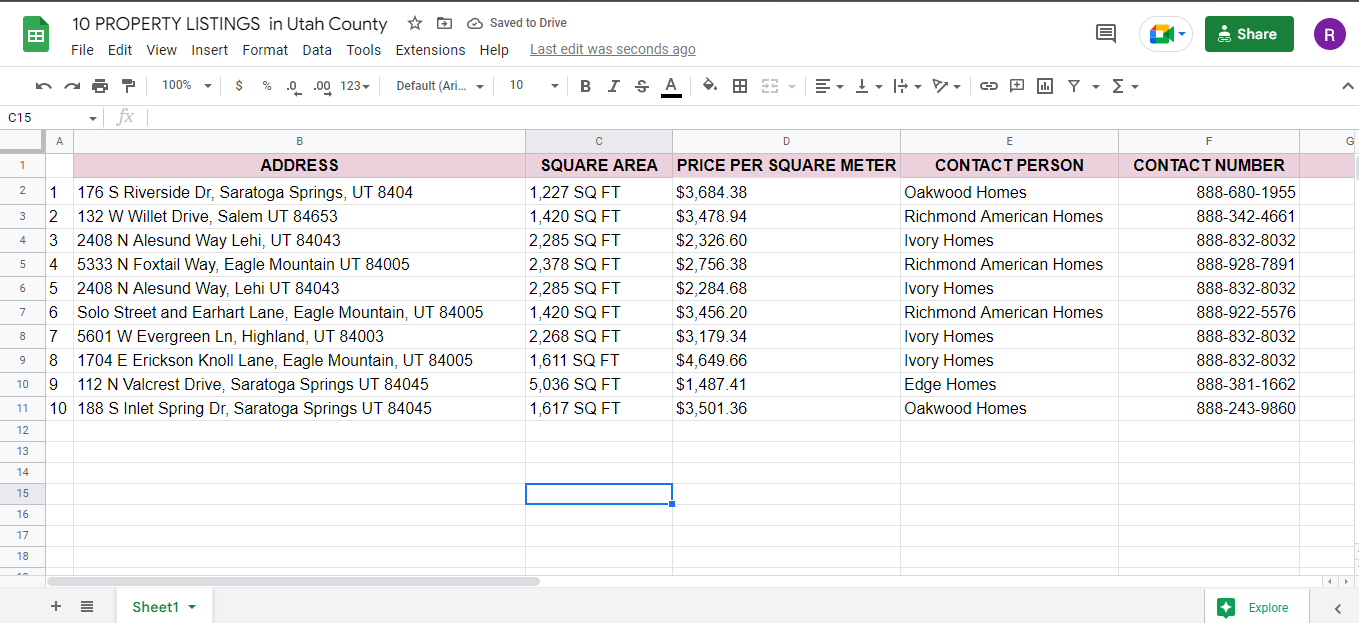Select the Paint format roller
Image resolution: width=1359 pixels, height=623 pixels.
tap(128, 86)
